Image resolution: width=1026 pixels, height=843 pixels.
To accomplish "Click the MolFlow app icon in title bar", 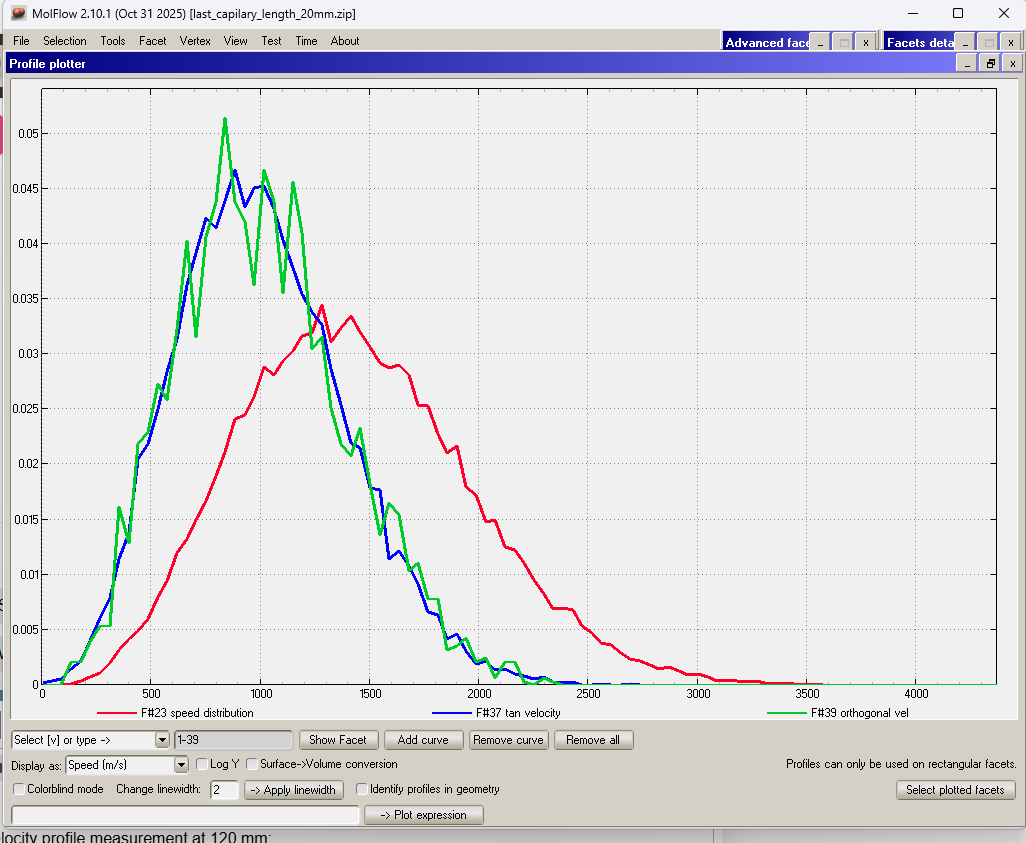I will point(18,13).
